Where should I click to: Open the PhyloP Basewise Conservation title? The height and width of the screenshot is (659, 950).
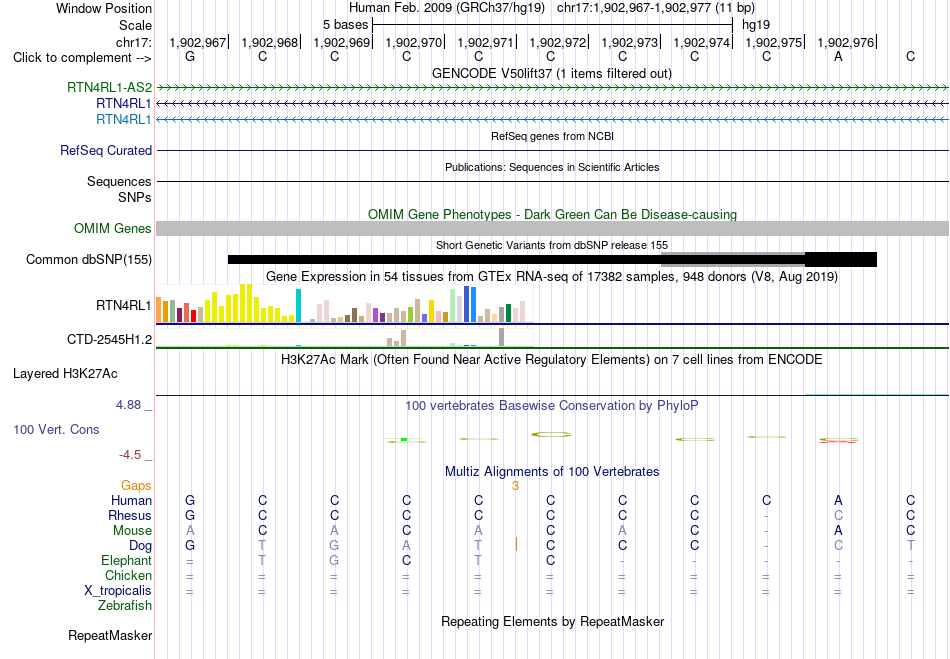pos(552,406)
